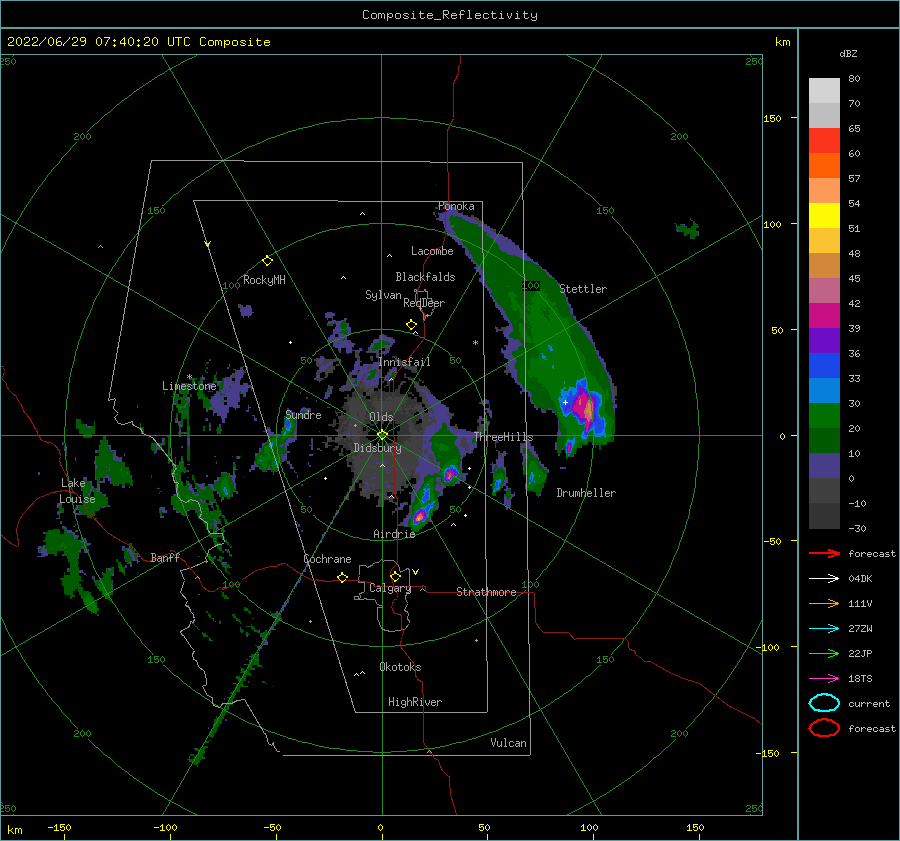Click the orange 111V arrow icon
This screenshot has height=841, width=900.
tap(824, 603)
